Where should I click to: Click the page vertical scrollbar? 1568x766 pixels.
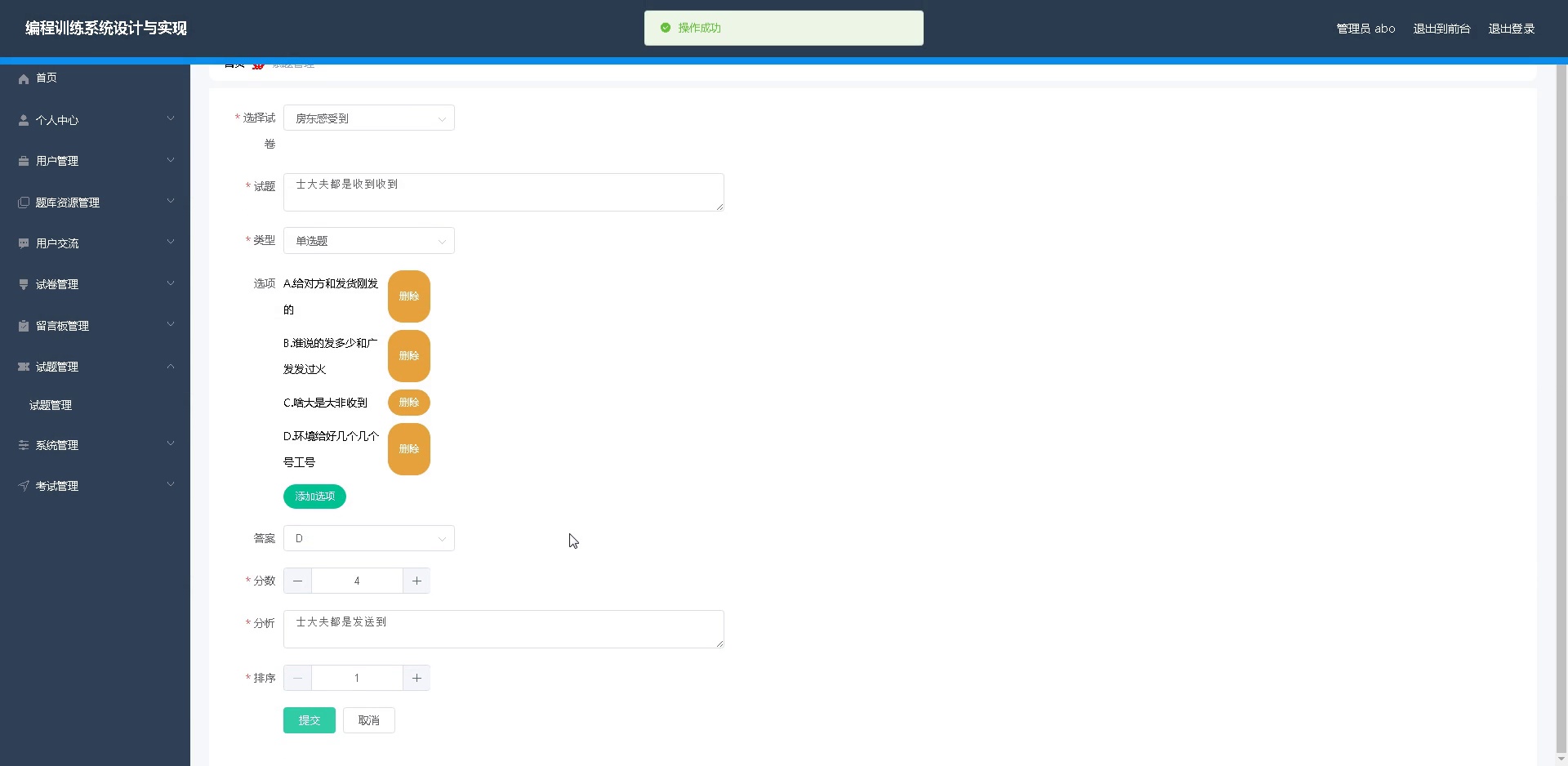point(1561,408)
